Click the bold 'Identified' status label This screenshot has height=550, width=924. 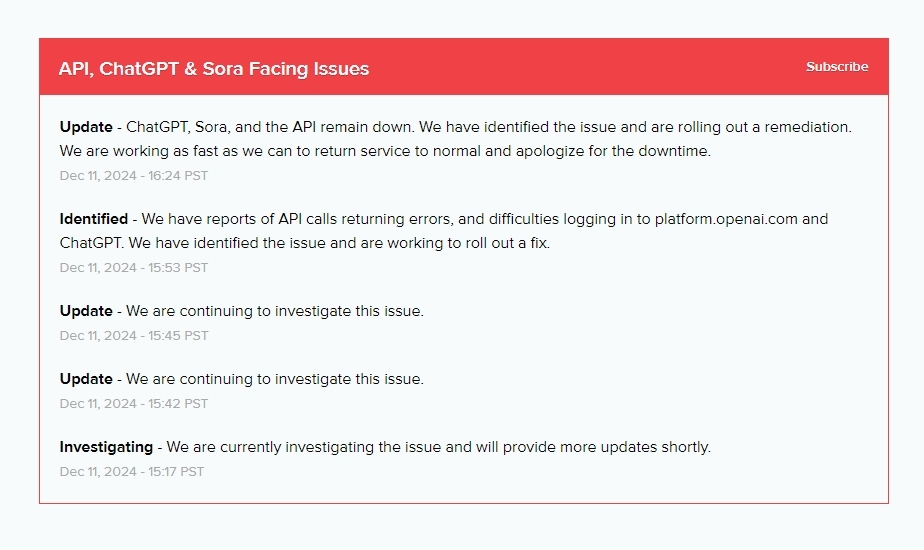94,219
